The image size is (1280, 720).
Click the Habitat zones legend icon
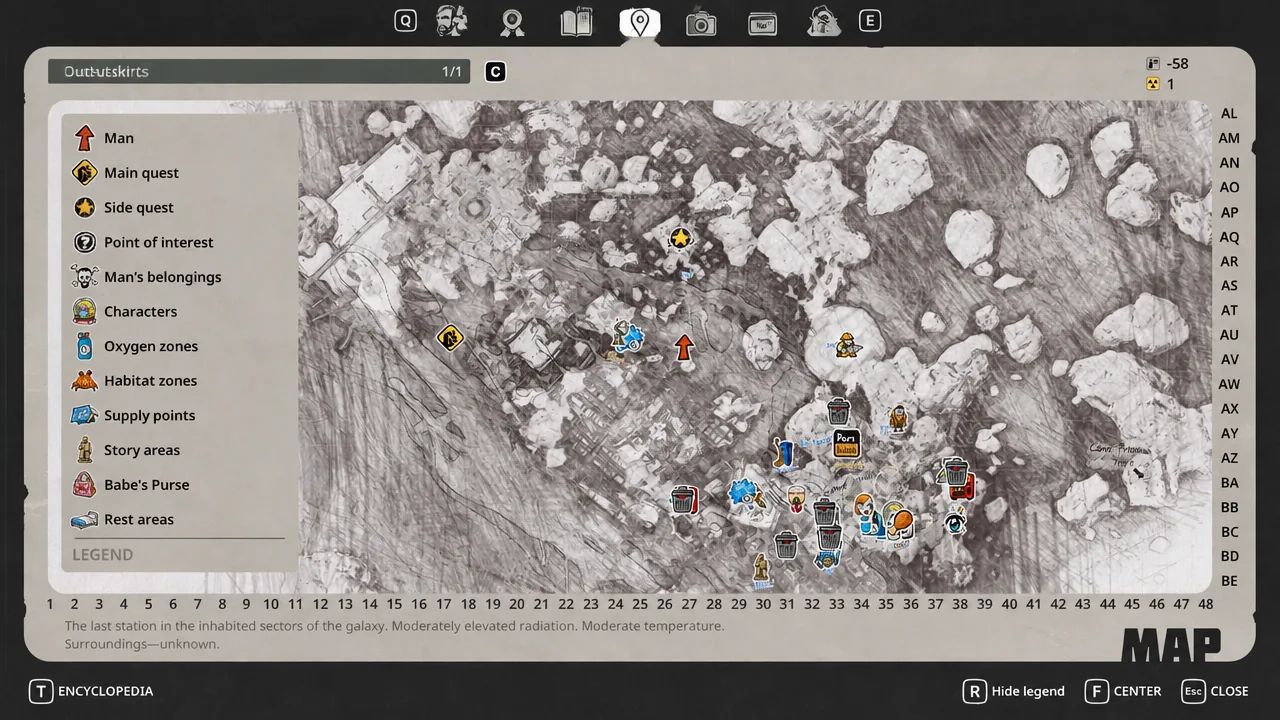click(85, 381)
